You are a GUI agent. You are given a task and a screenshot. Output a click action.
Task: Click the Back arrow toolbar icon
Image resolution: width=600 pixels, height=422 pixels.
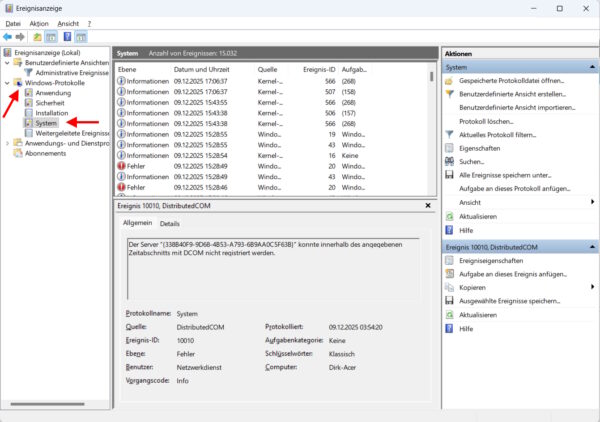click(7, 37)
